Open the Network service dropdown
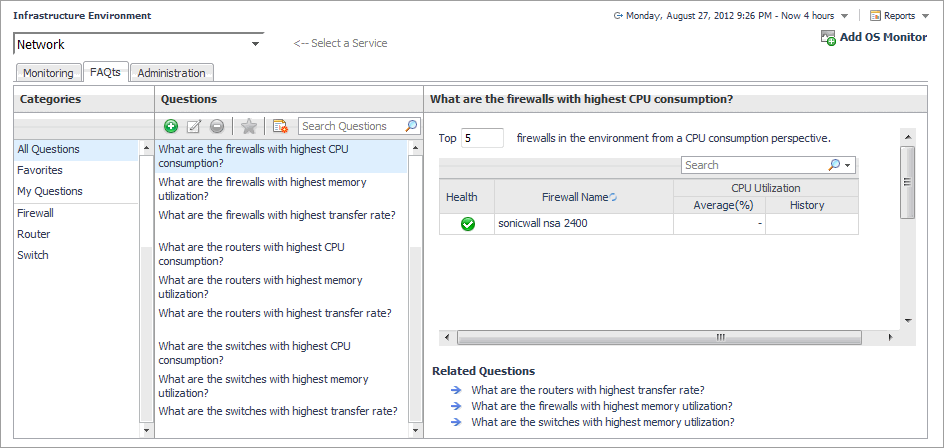 click(x=256, y=44)
